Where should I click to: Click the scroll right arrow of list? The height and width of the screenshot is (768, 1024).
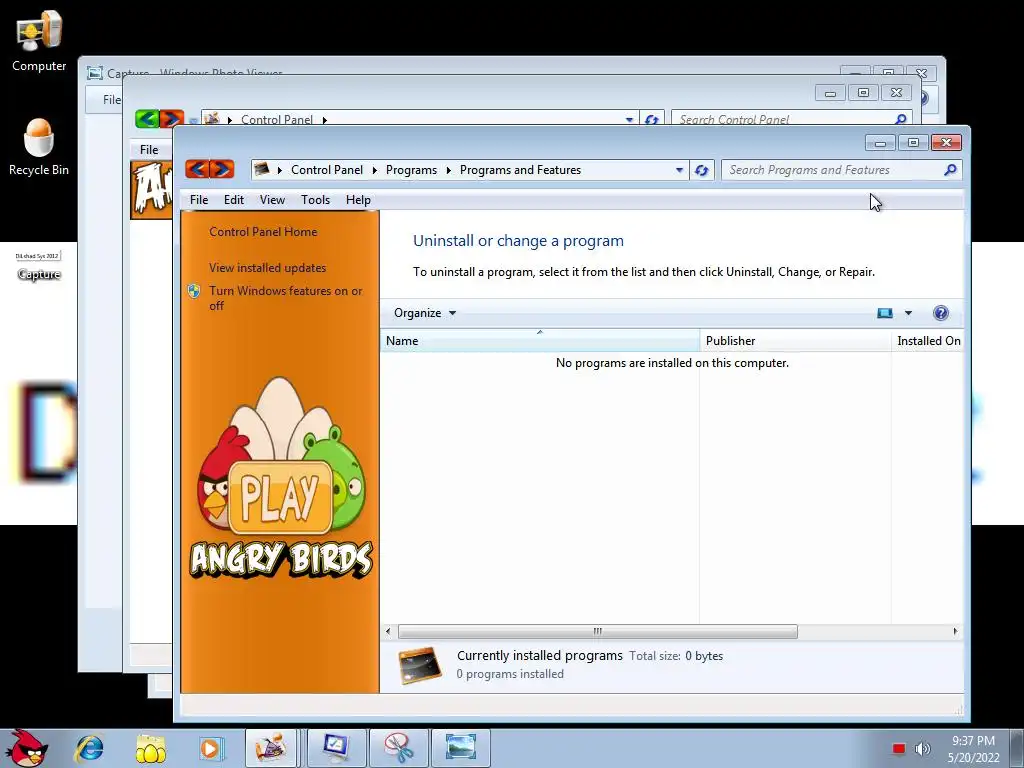955,632
